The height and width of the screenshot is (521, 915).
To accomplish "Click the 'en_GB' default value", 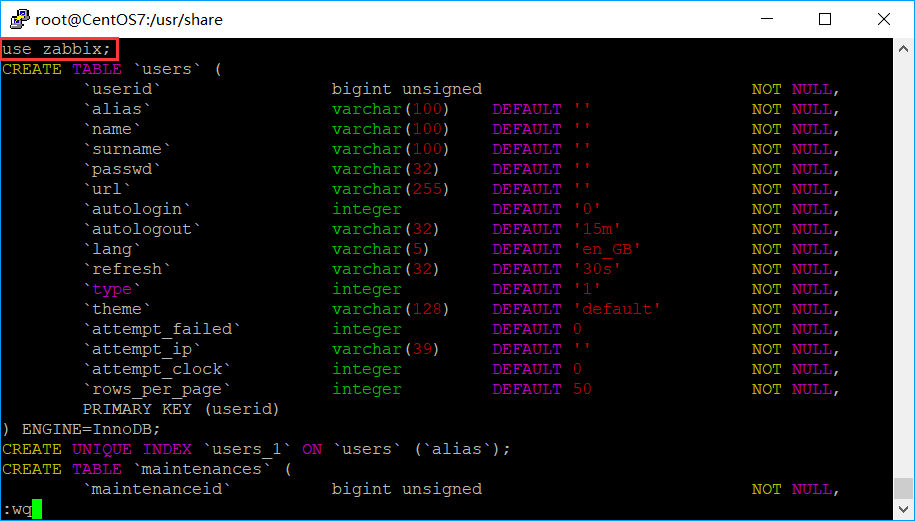I will click(x=606, y=249).
